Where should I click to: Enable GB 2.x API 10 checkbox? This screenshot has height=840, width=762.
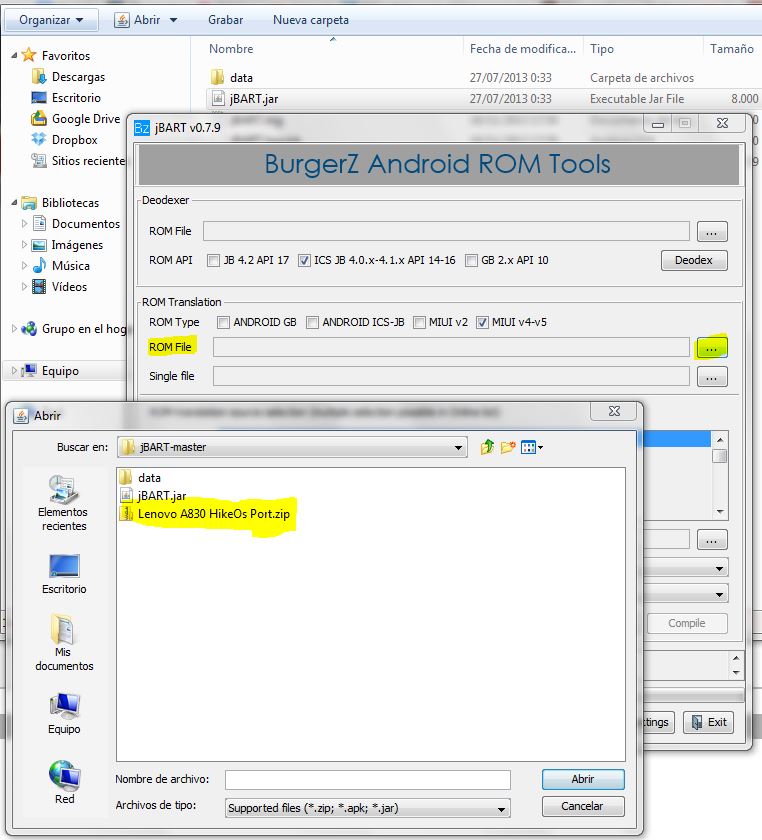471,260
